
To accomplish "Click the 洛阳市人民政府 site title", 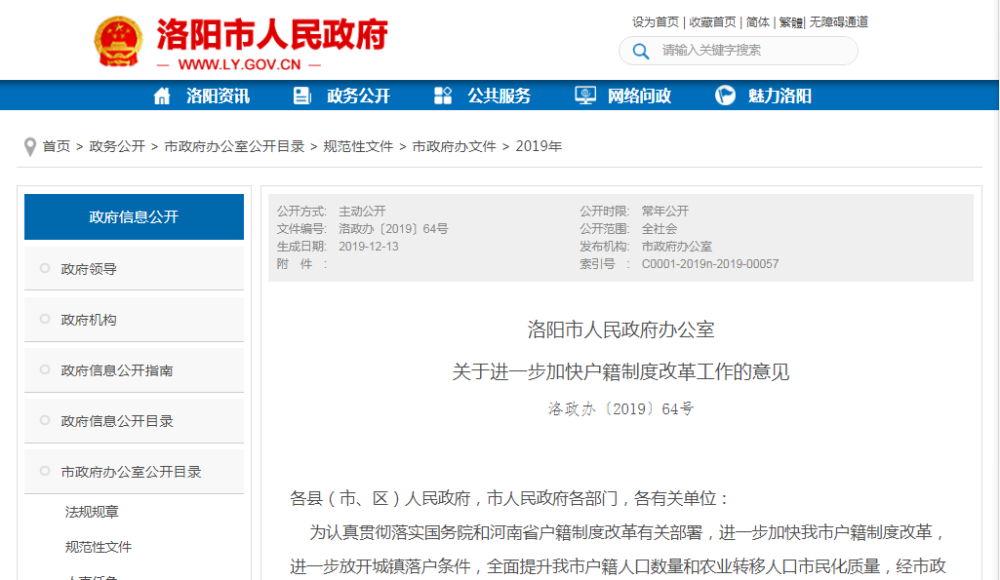I will 272,34.
